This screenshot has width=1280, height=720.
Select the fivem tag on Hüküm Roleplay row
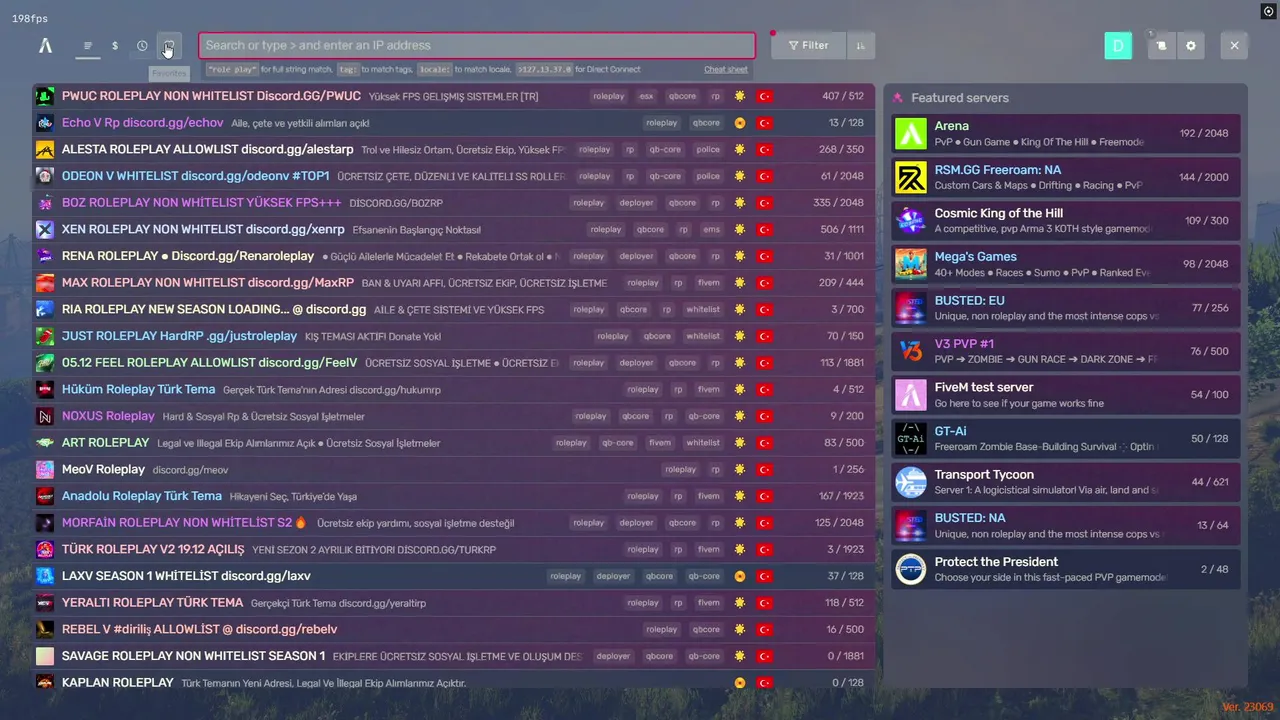pos(708,389)
